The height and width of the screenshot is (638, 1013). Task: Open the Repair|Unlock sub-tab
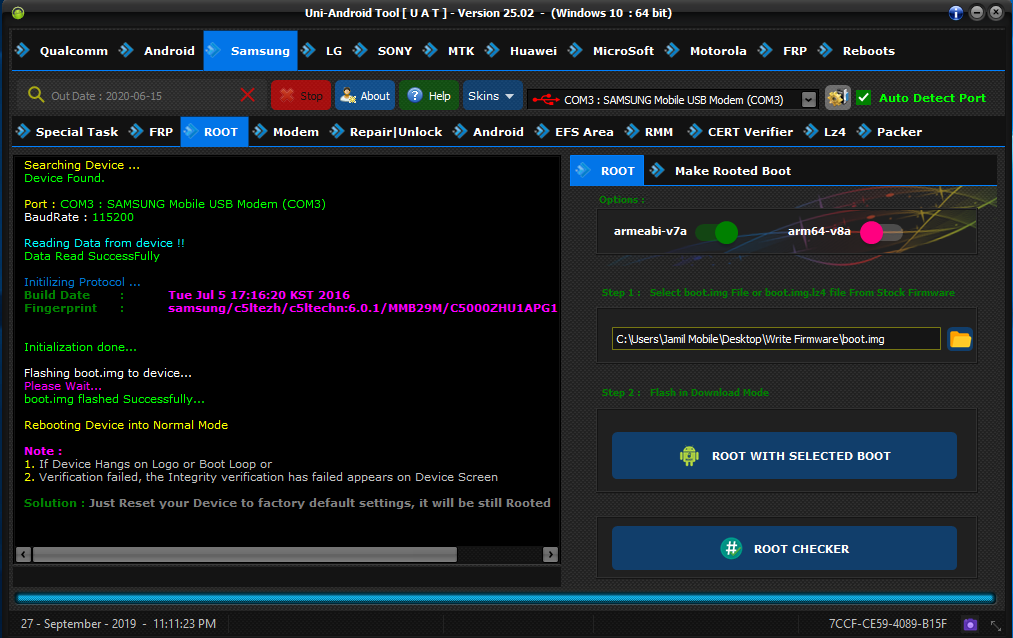click(386, 132)
